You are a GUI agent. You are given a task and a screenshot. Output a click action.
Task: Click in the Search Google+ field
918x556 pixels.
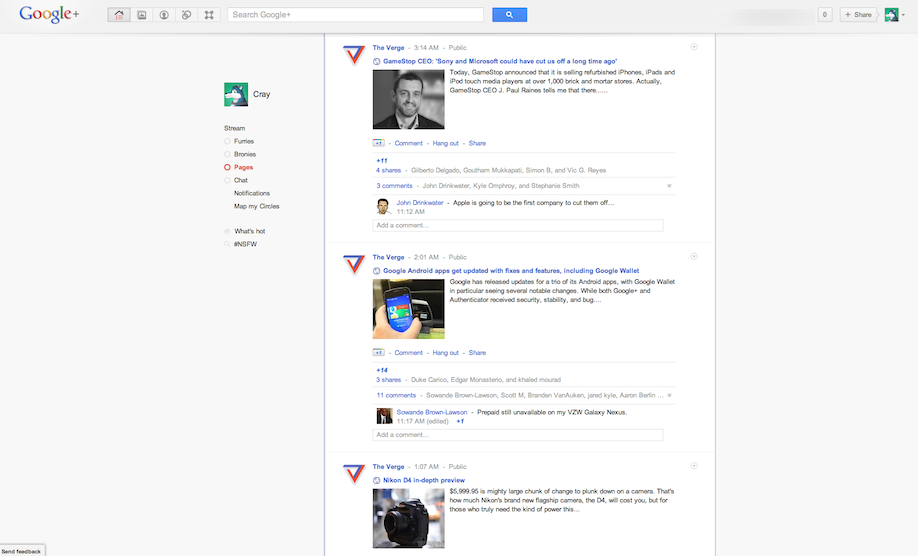click(356, 15)
